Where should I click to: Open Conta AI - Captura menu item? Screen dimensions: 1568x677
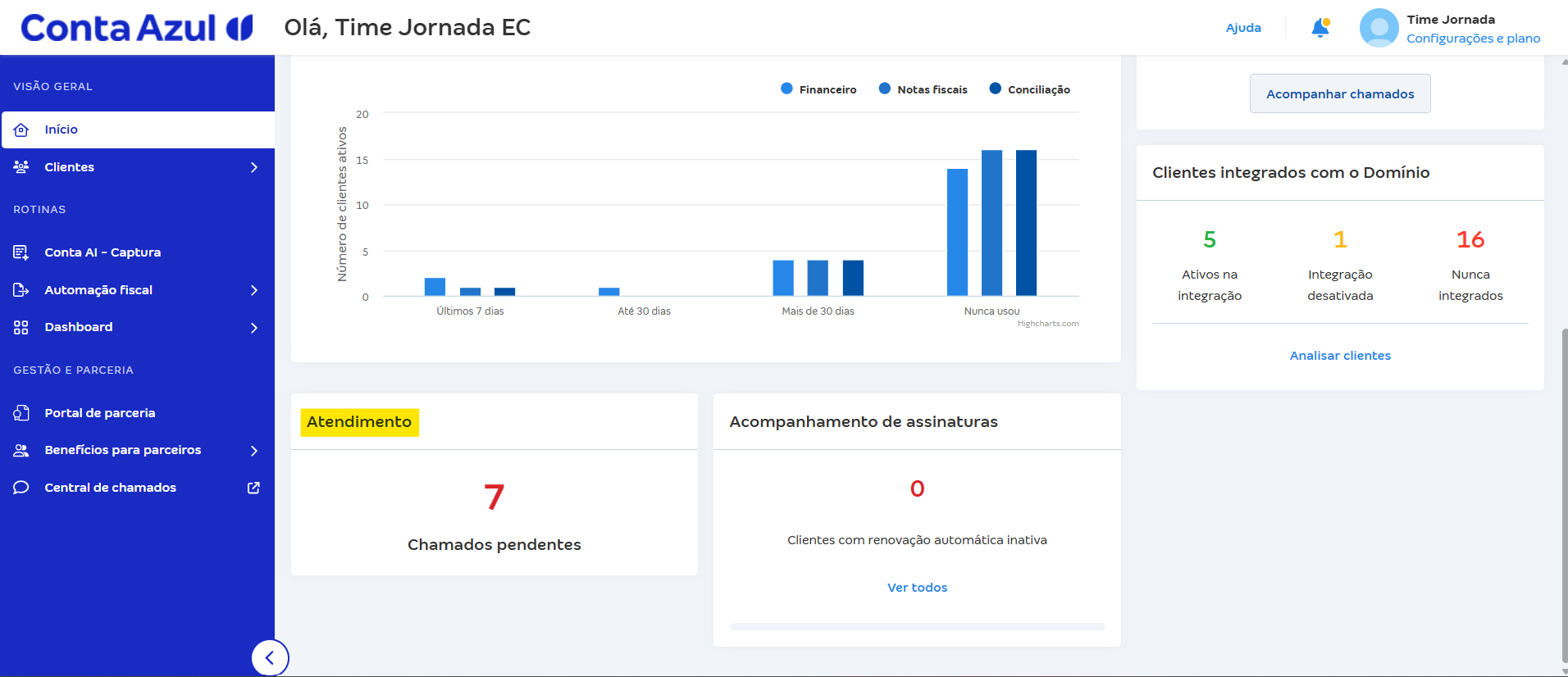(138, 252)
